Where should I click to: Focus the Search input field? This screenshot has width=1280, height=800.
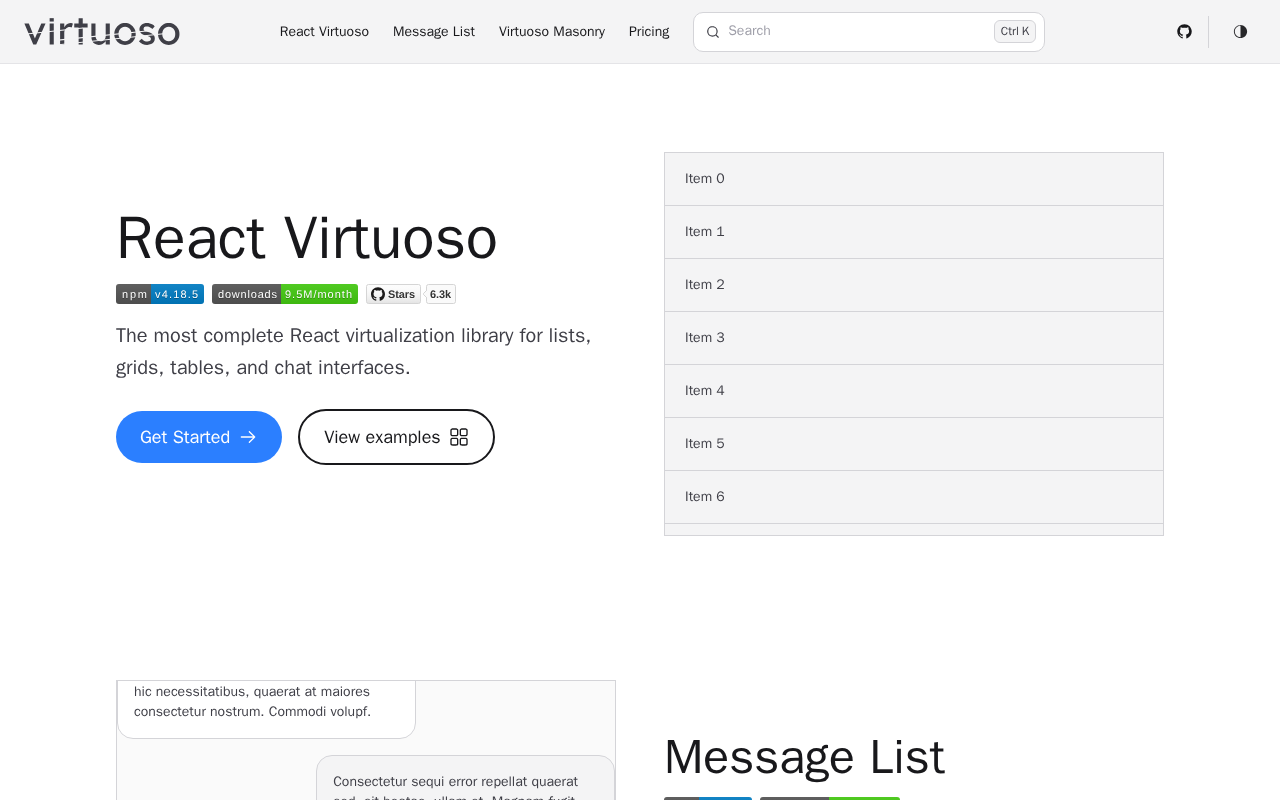pos(869,32)
